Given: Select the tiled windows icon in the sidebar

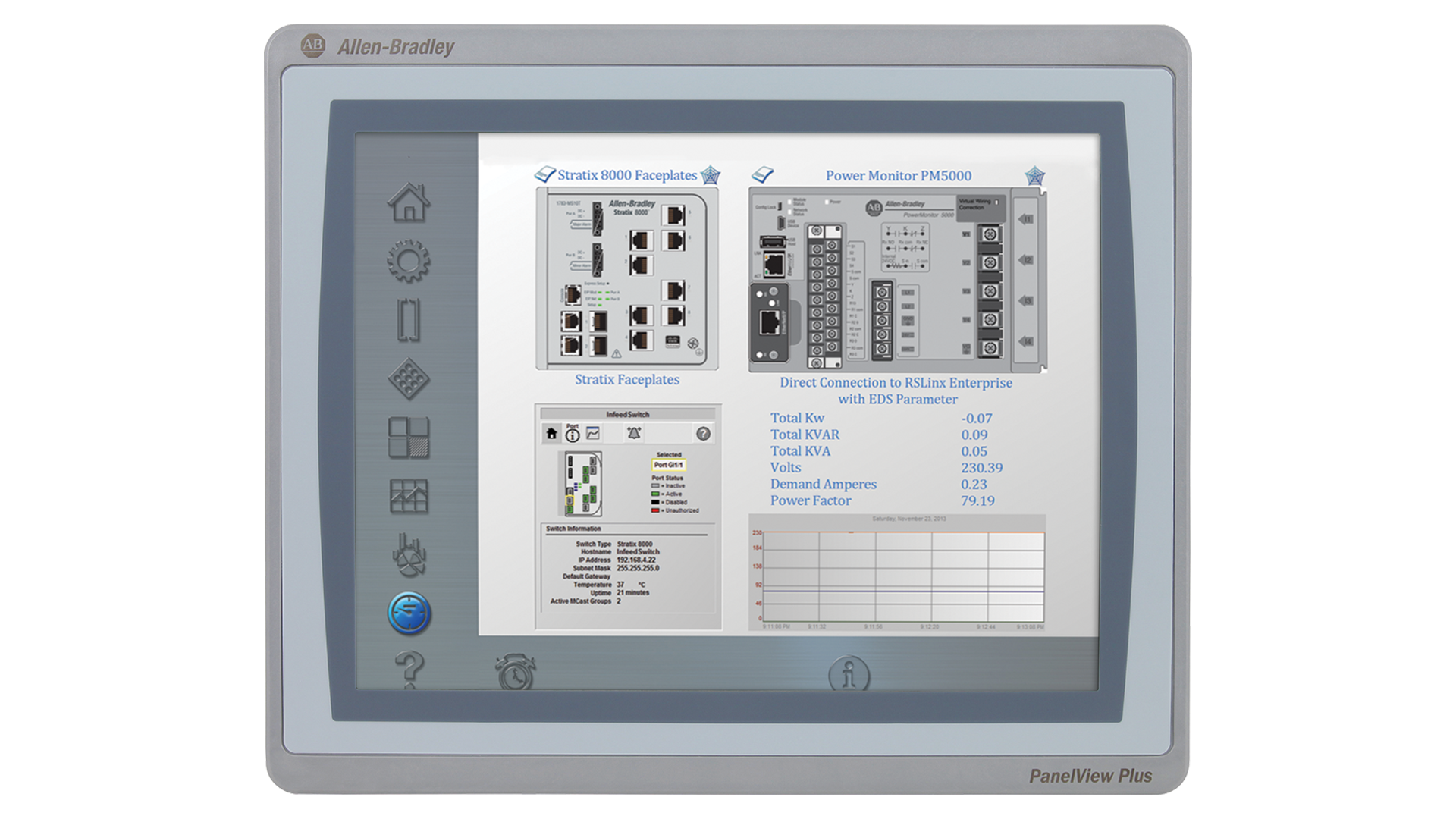Looking at the screenshot, I should point(409,436).
